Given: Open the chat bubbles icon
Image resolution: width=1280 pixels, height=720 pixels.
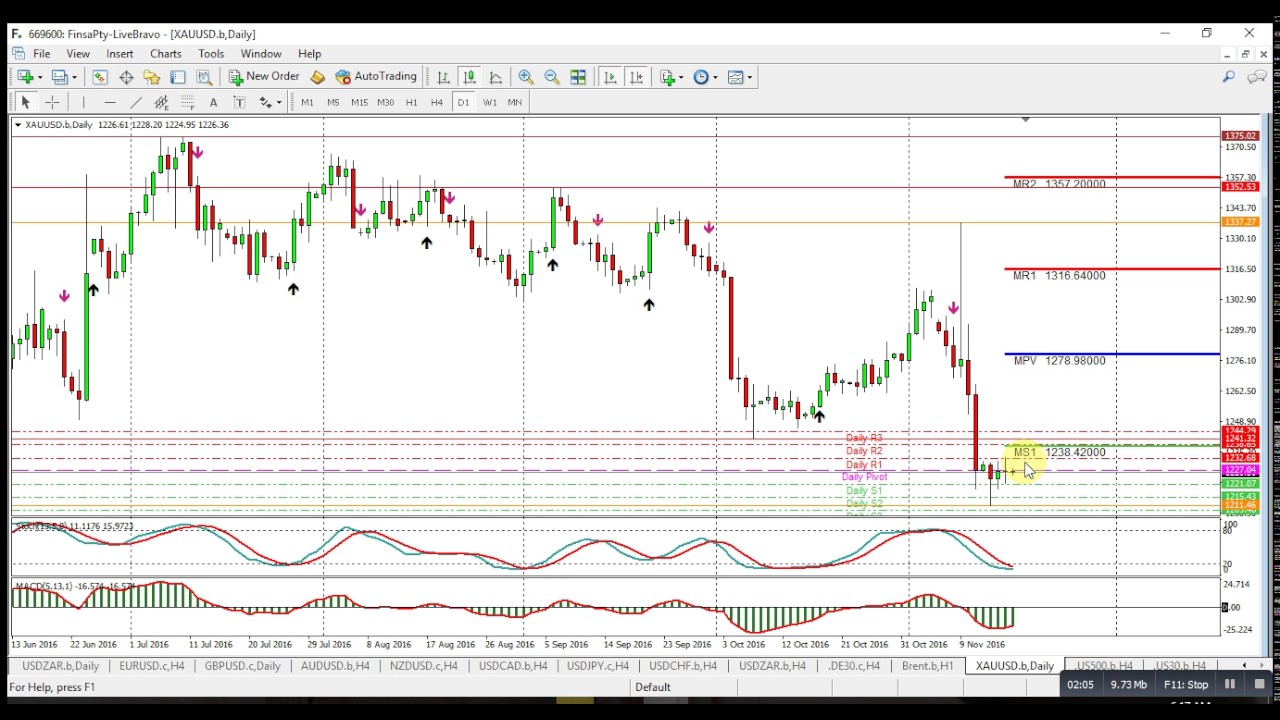Looking at the screenshot, I should tap(1257, 77).
